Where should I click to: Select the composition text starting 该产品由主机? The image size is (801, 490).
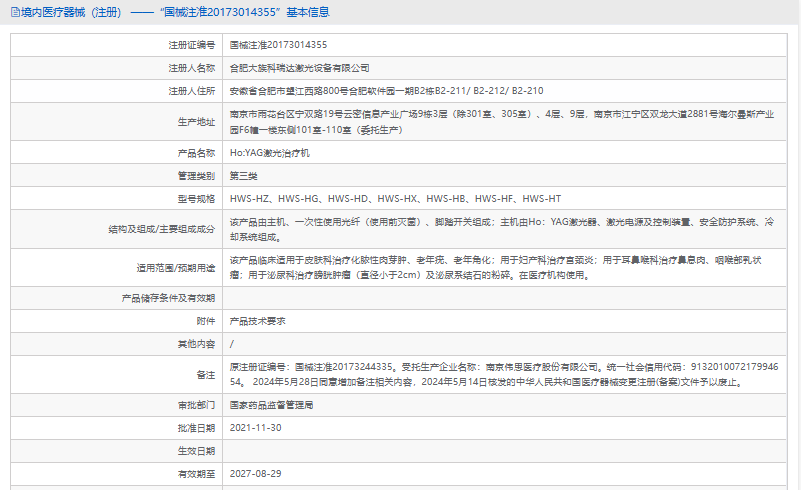click(x=502, y=229)
